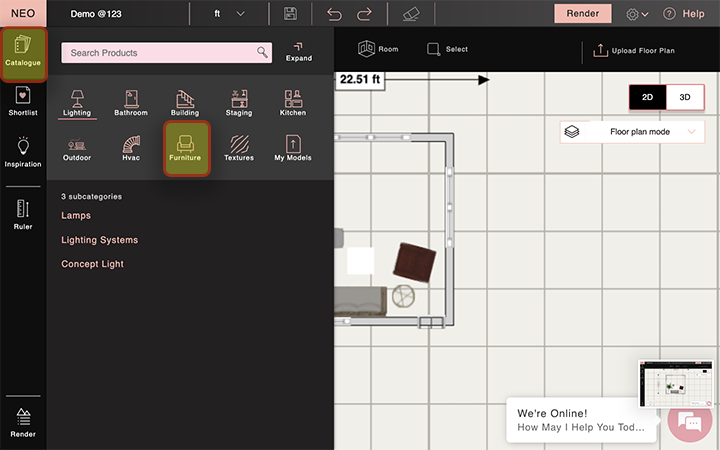Viewport: 720px width, 450px height.
Task: Open the Shortlist panel
Action: coord(23,101)
